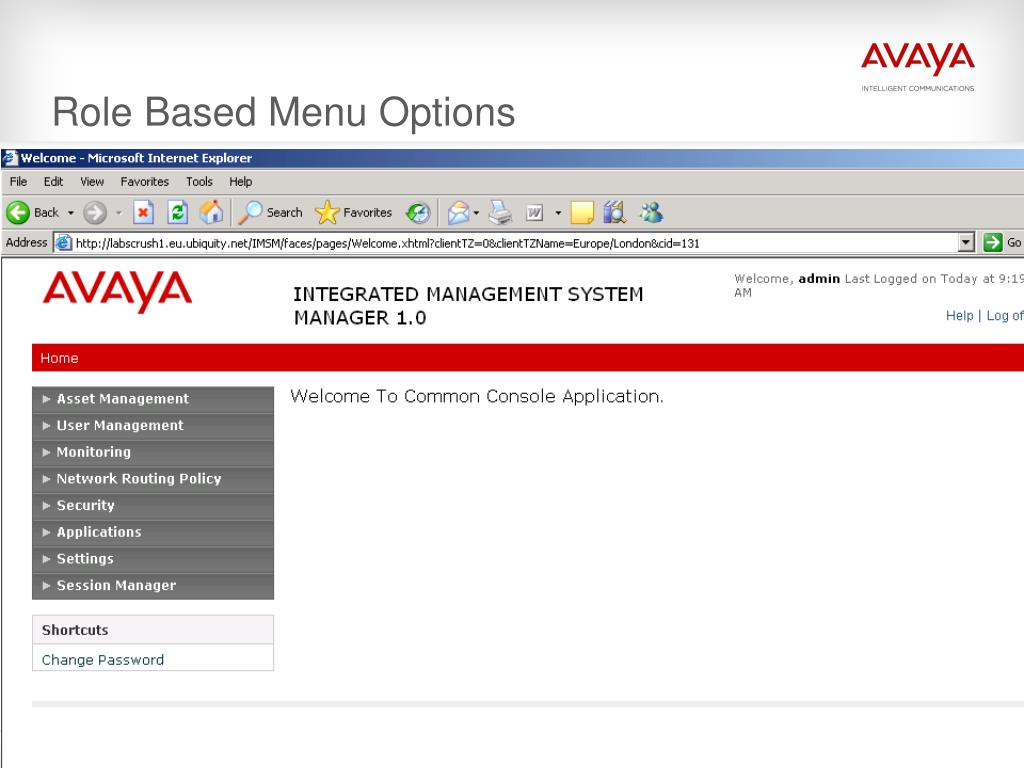Click the Search toolbar label

coord(284,212)
